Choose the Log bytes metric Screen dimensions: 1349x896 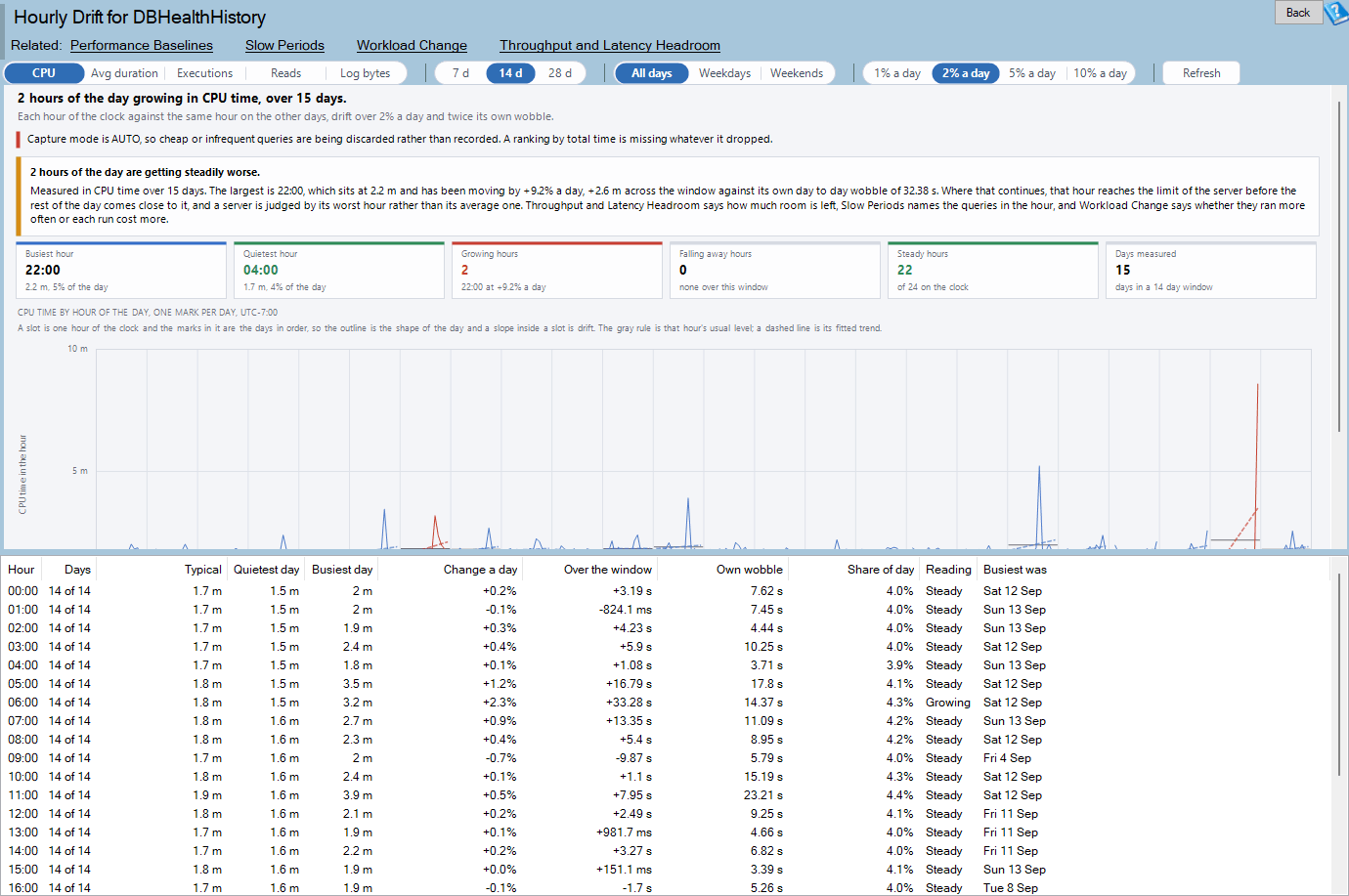(x=365, y=73)
